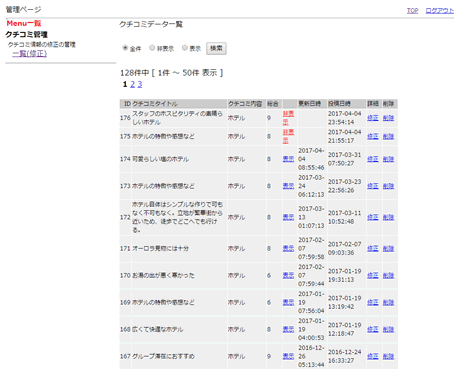This screenshot has height=369, width=464.
Task: Click the 128件中 result count text
Action: coord(135,73)
